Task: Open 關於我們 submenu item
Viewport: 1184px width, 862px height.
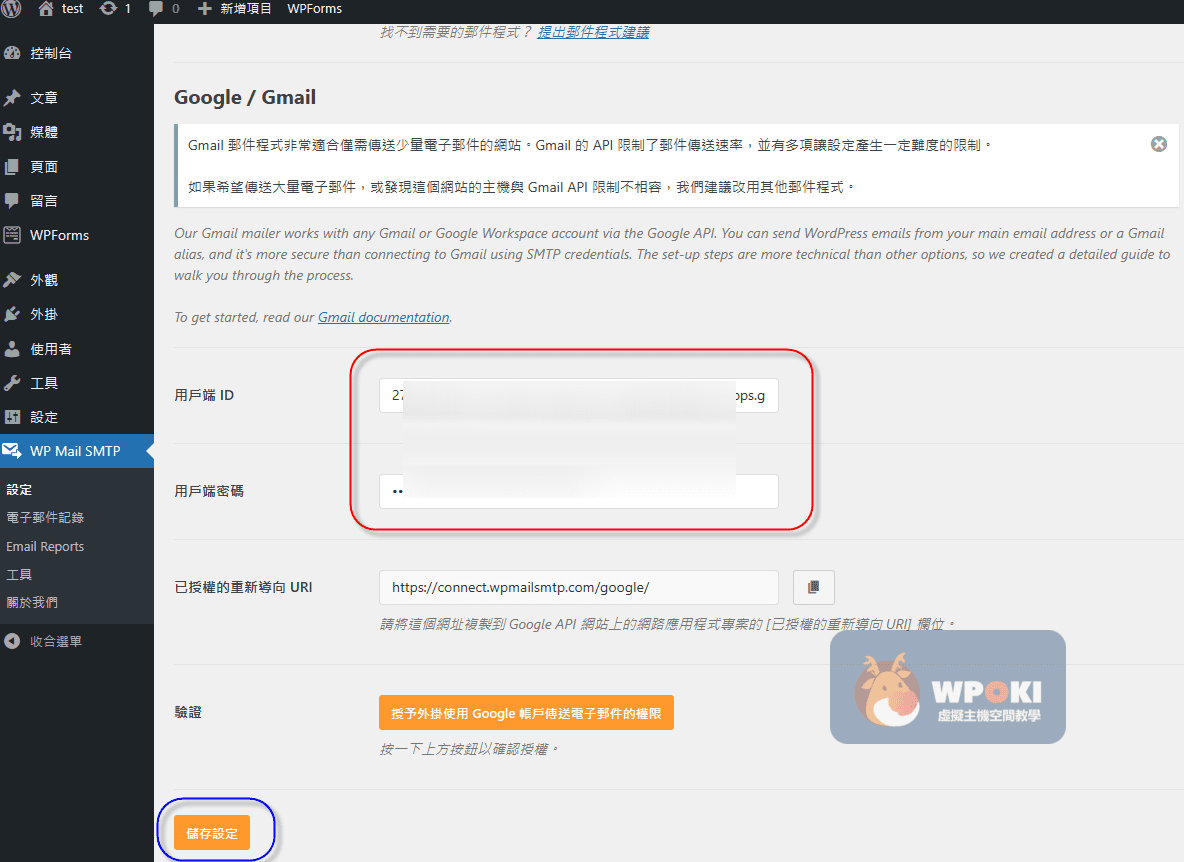Action: pyautogui.click(x=32, y=602)
